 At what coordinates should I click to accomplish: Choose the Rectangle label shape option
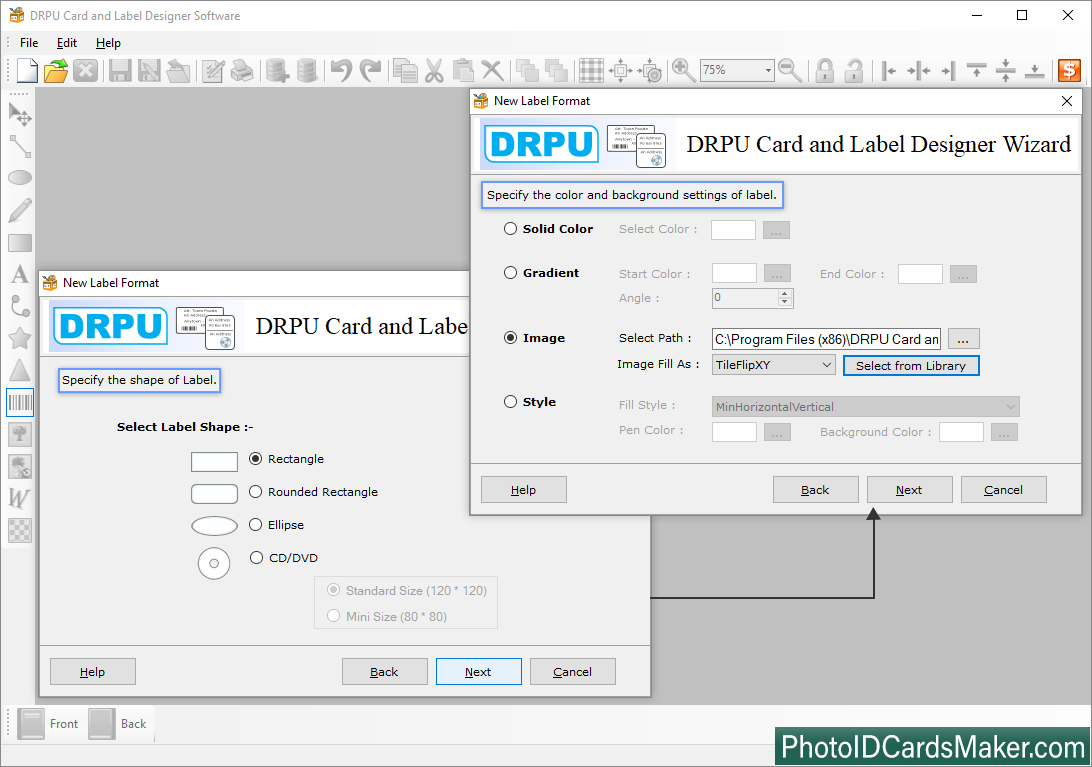click(256, 458)
